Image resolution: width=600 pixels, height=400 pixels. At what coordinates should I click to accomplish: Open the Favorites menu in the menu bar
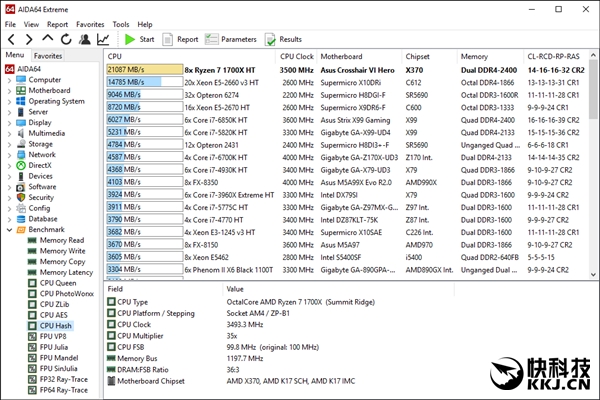(90, 24)
